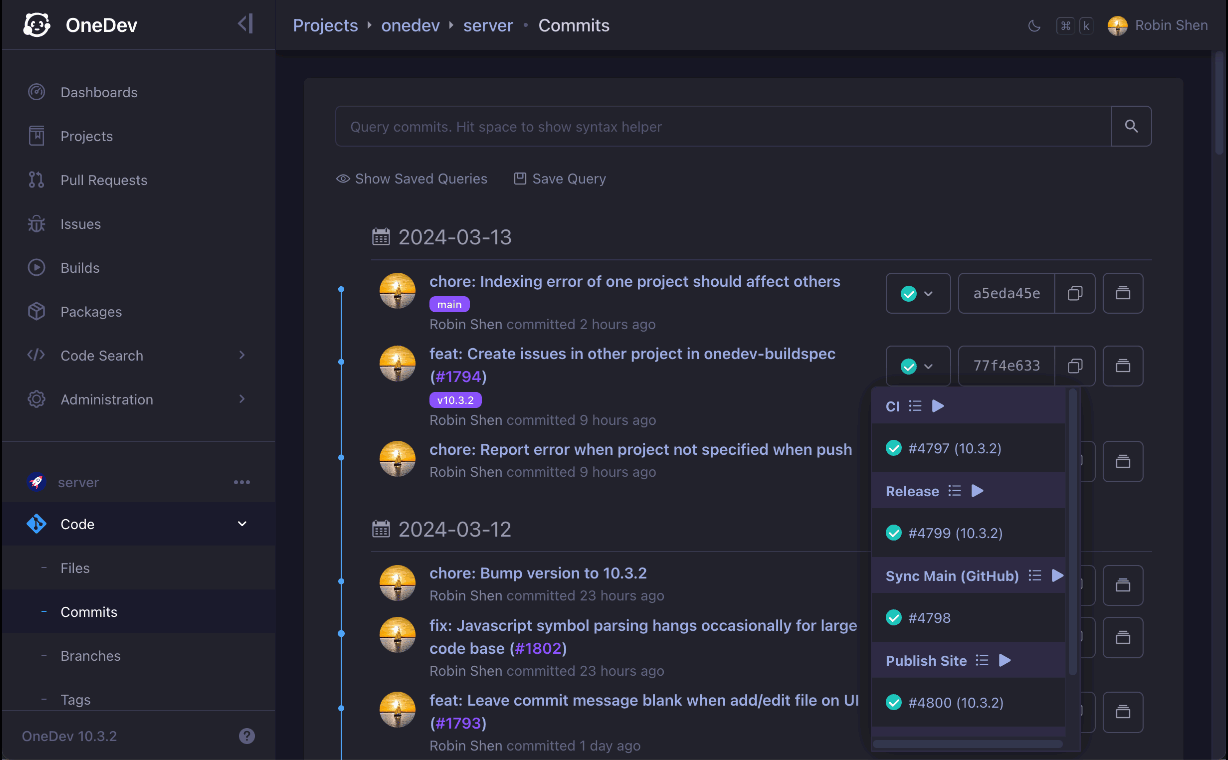The height and width of the screenshot is (760, 1228).
Task: Copy commit hash 77f4e633
Action: click(1075, 366)
